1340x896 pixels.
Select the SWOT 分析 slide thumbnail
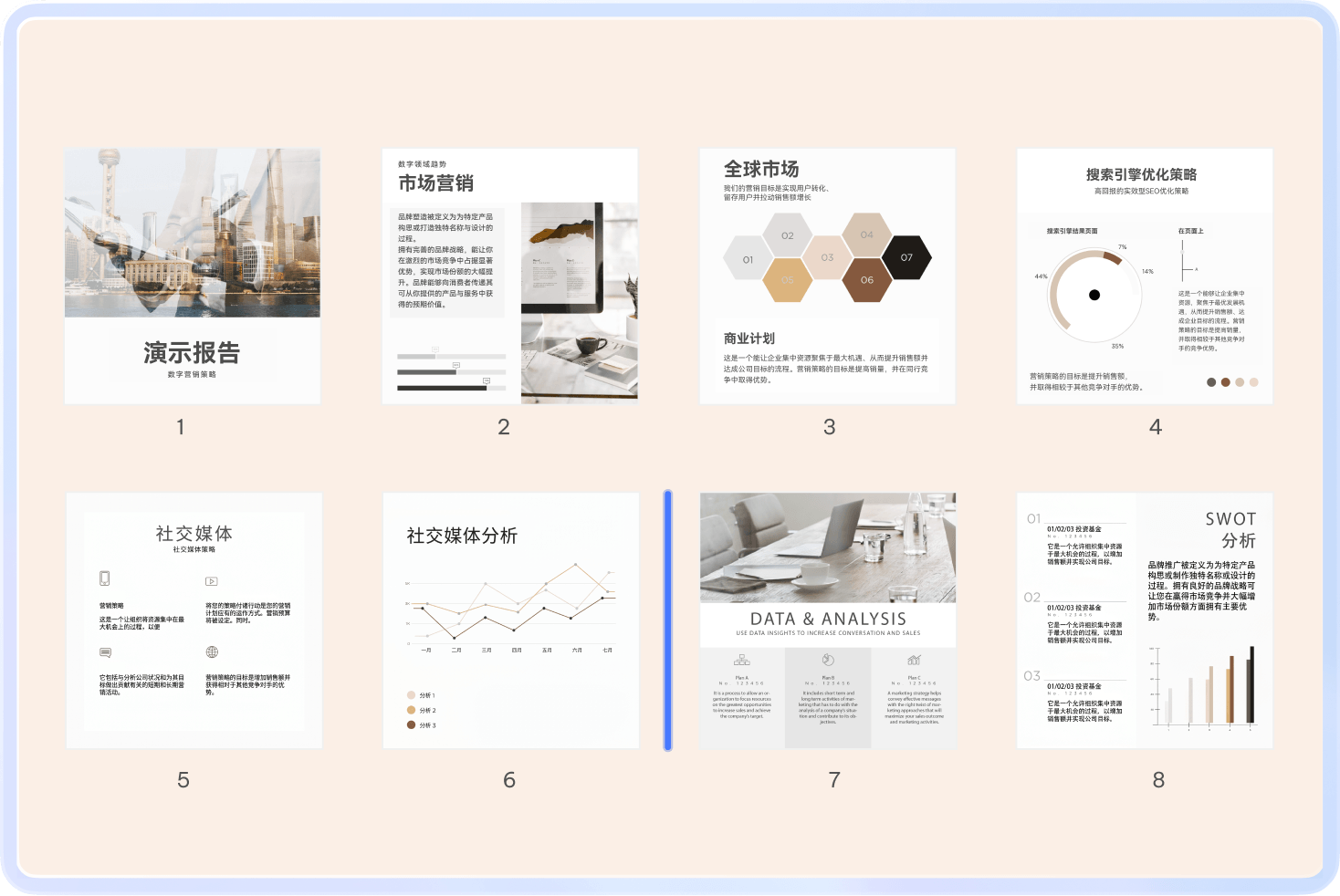(x=1145, y=620)
